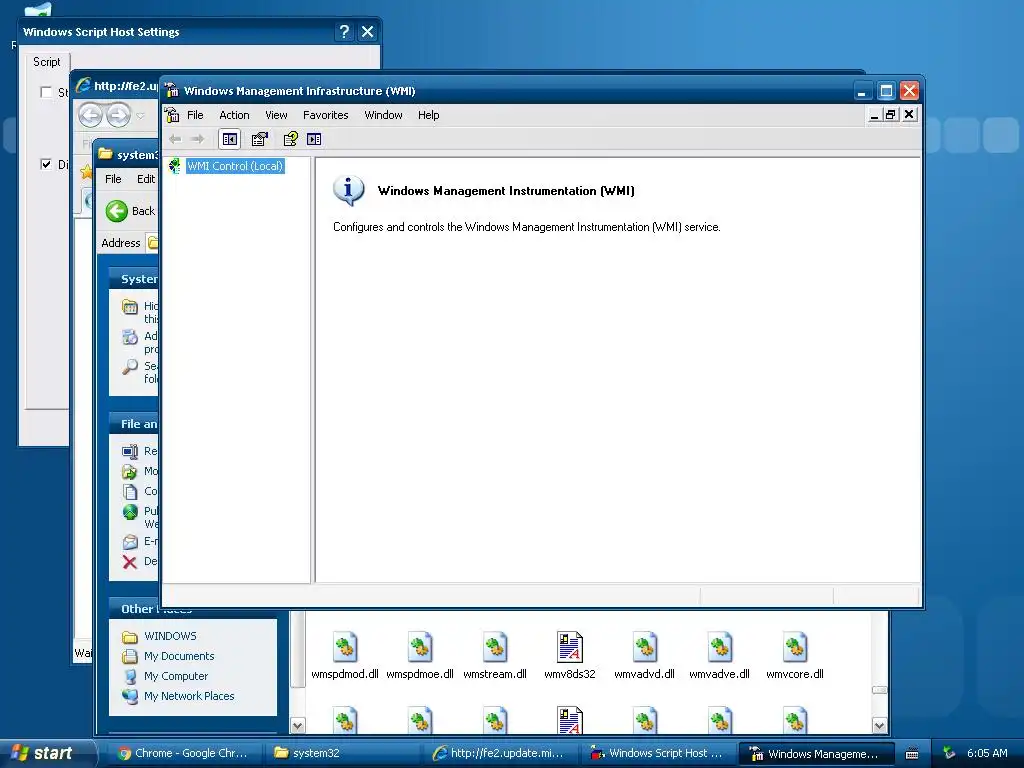
Task: Switch to Windows Script Host taskbar button
Action: click(x=657, y=753)
